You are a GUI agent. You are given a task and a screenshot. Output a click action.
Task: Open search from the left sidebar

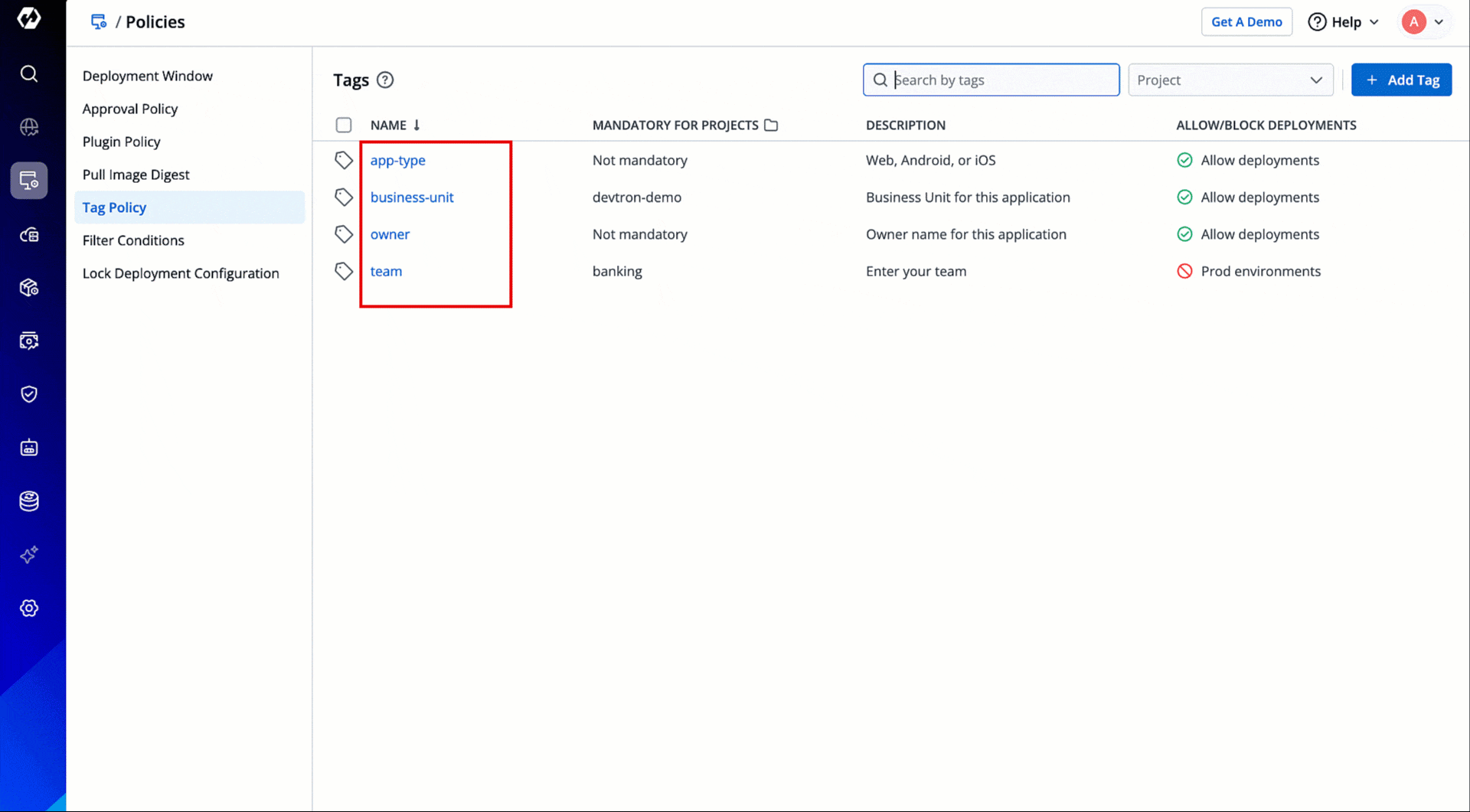coord(29,74)
